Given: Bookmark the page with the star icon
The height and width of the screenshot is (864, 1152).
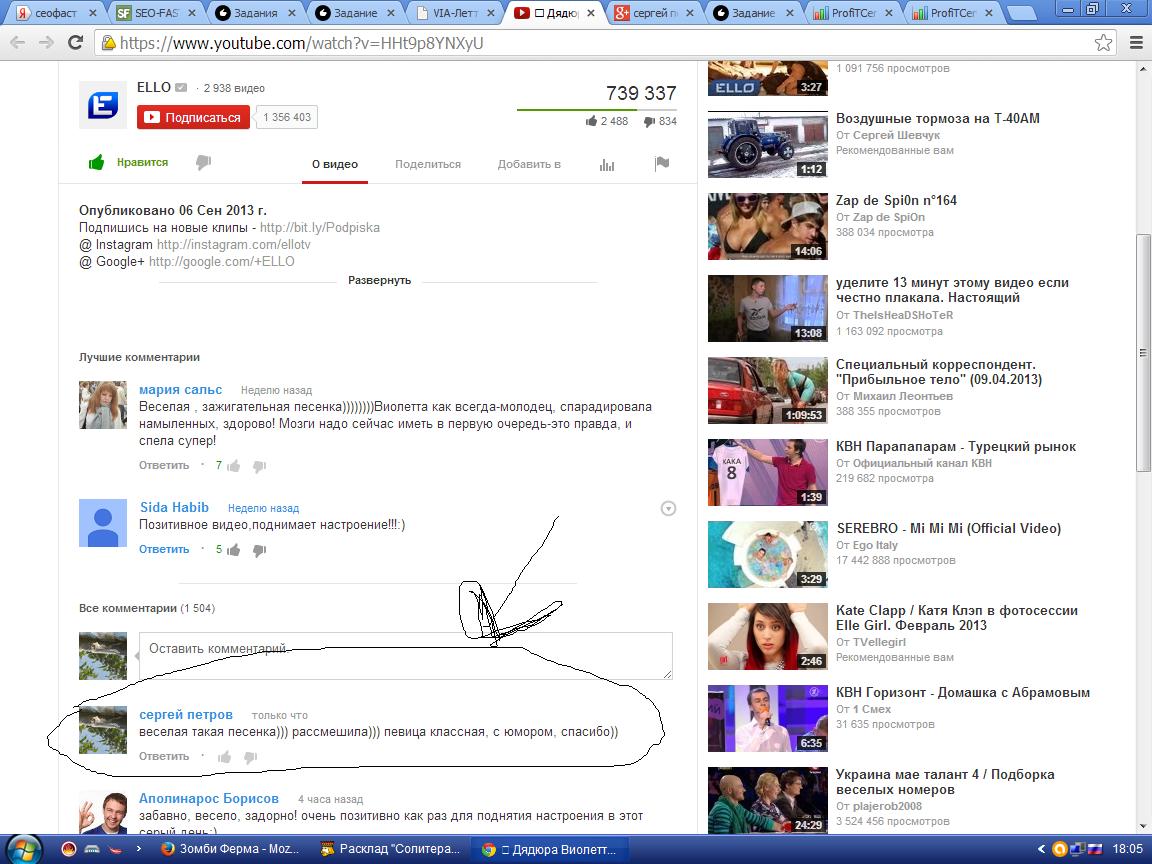Looking at the screenshot, I should tap(1103, 43).
